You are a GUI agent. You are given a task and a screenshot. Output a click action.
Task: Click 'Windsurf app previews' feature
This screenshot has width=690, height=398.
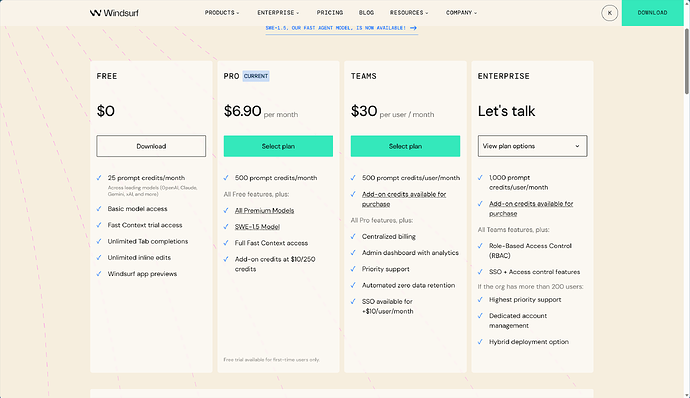[142, 274]
